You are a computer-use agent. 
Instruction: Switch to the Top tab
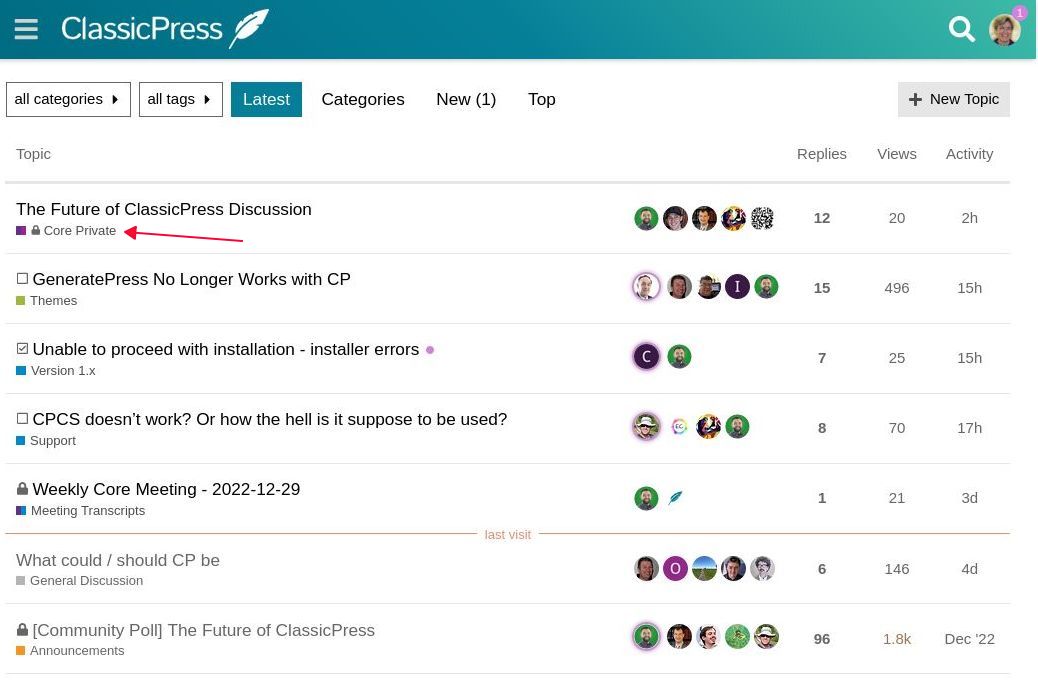click(542, 99)
